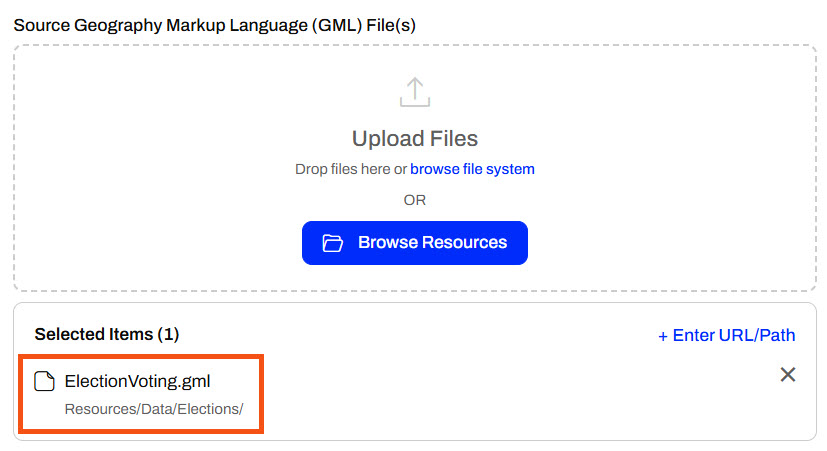
Task: Click the plus sign before Enter URL/Path
Action: click(x=663, y=336)
